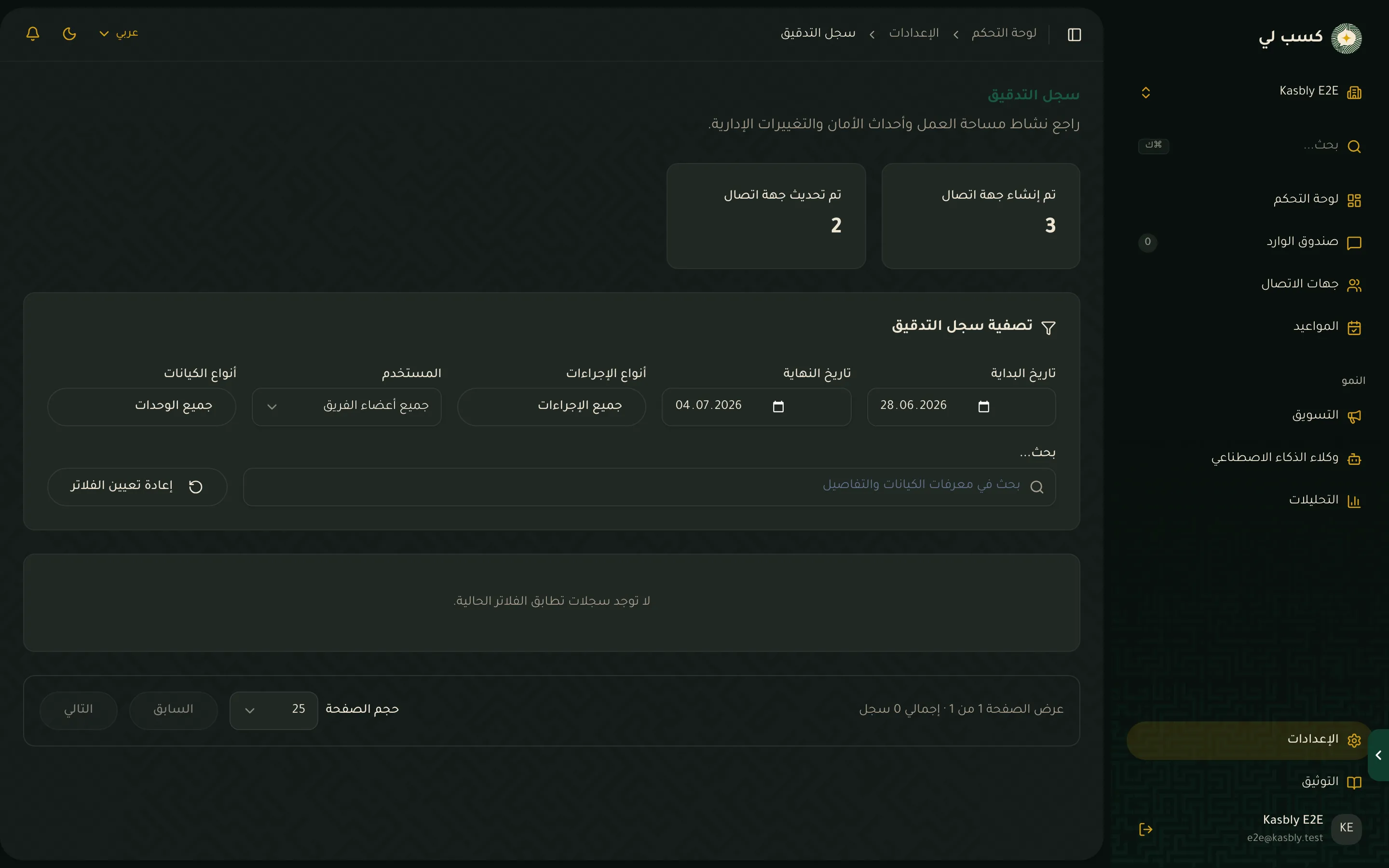Open صندوق الوارد inbox
Screen dimensions: 1389x868
[x=1250, y=242]
